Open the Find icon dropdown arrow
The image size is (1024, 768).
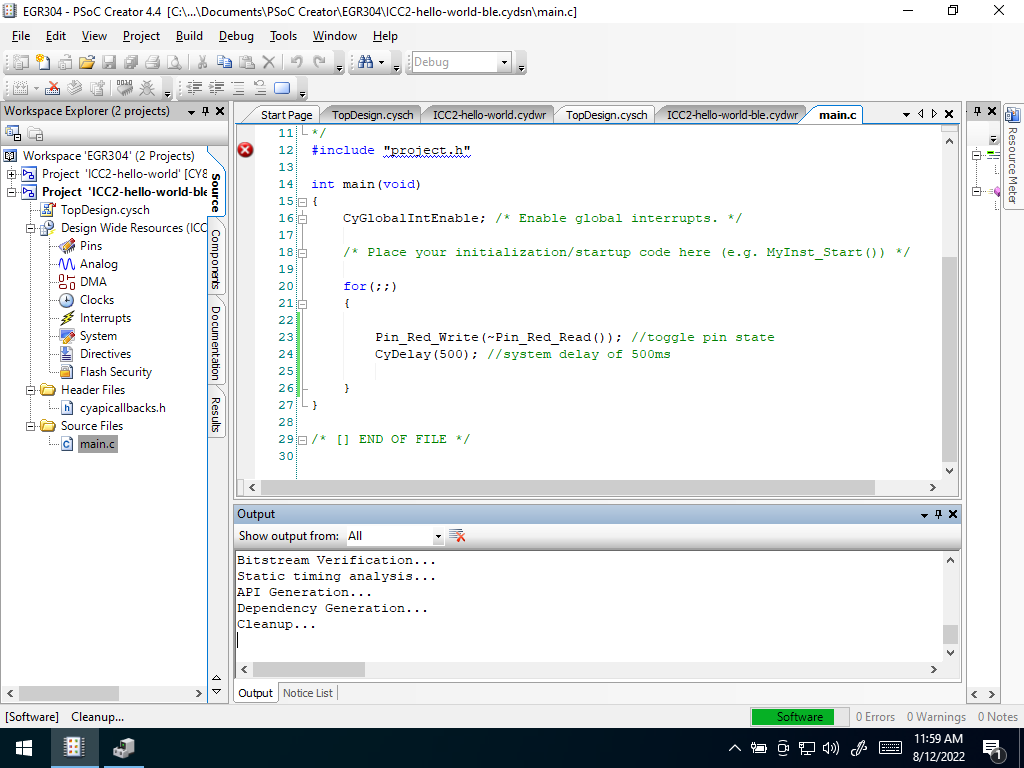click(381, 63)
